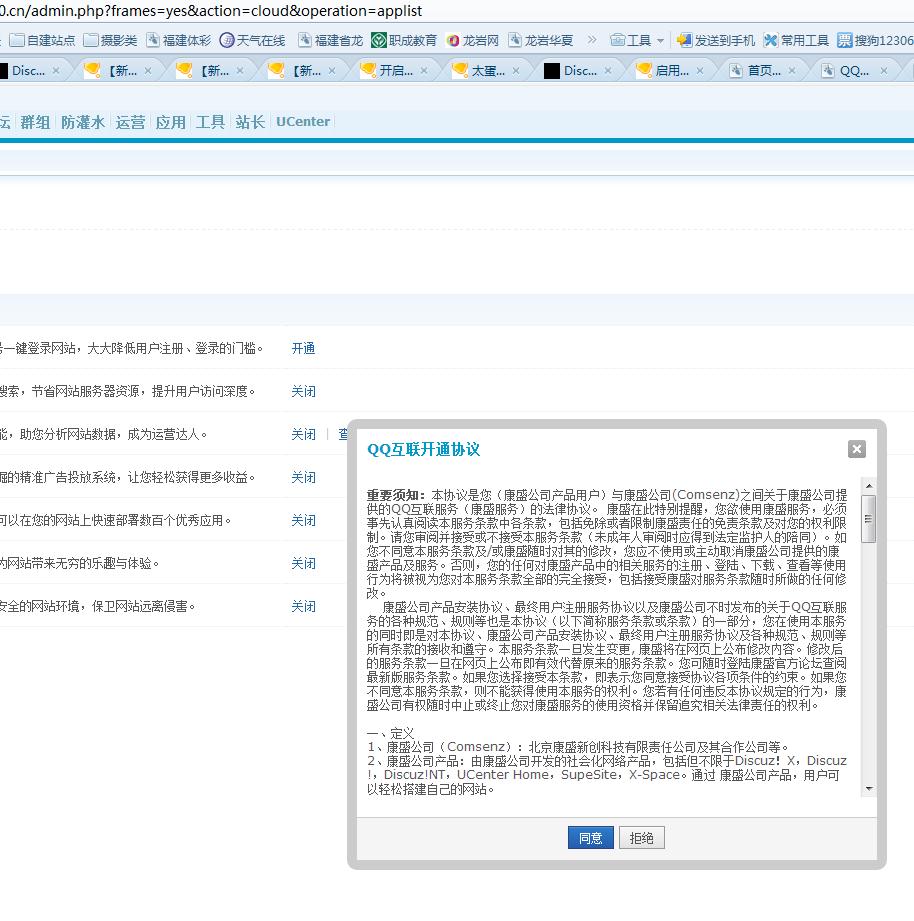
Task: Open the UCenter admin menu
Action: pos(303,122)
